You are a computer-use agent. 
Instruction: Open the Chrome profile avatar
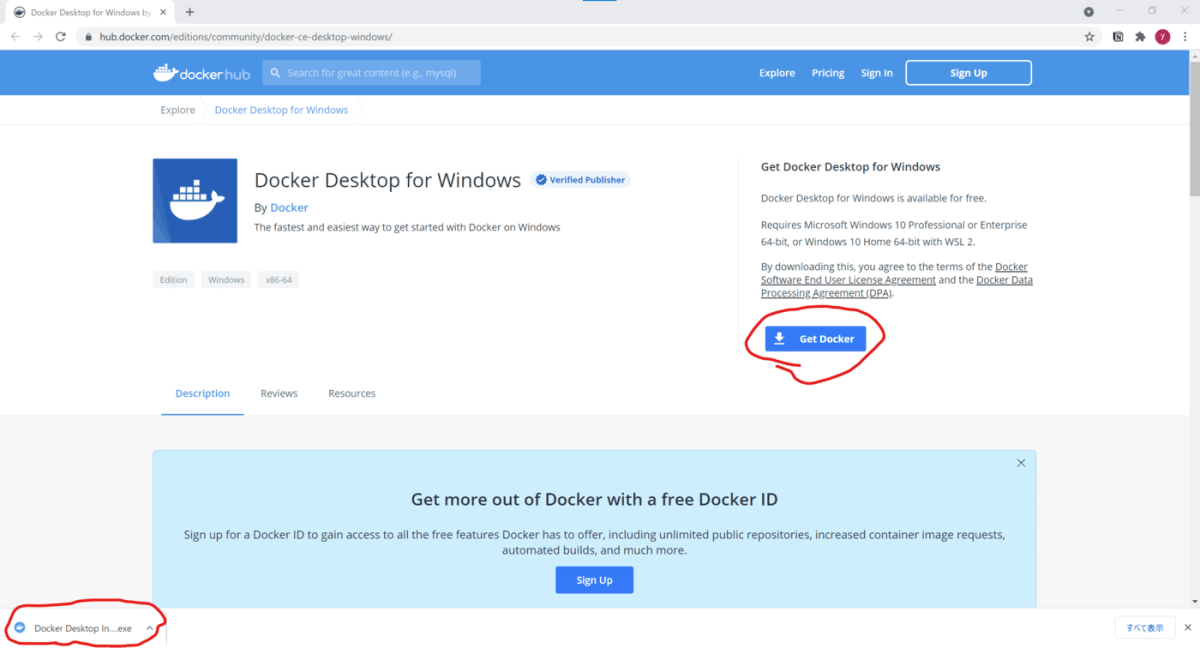click(1162, 36)
